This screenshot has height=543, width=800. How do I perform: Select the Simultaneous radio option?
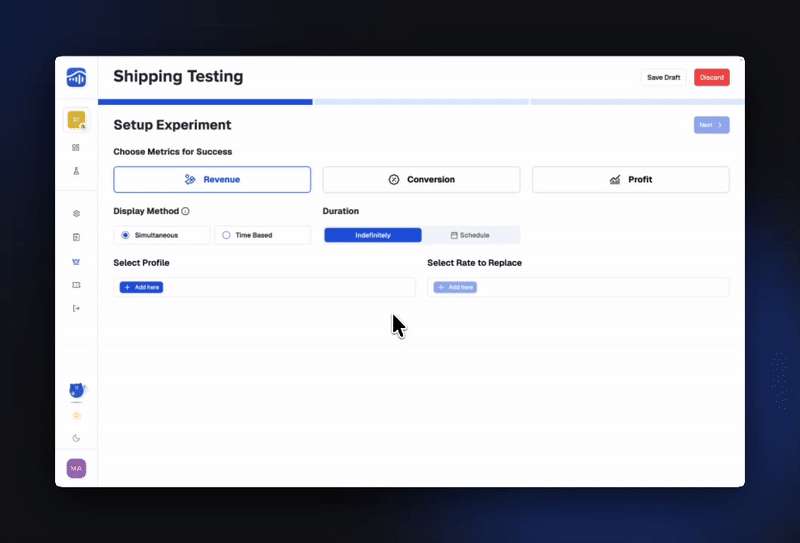point(126,235)
